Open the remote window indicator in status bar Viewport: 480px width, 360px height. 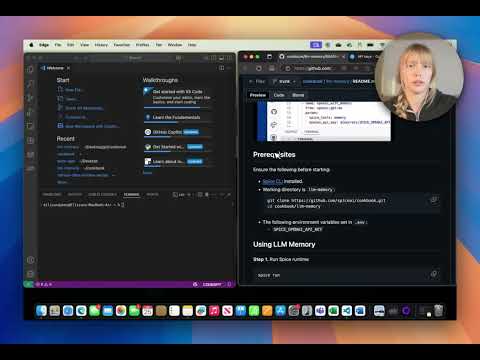[28, 284]
